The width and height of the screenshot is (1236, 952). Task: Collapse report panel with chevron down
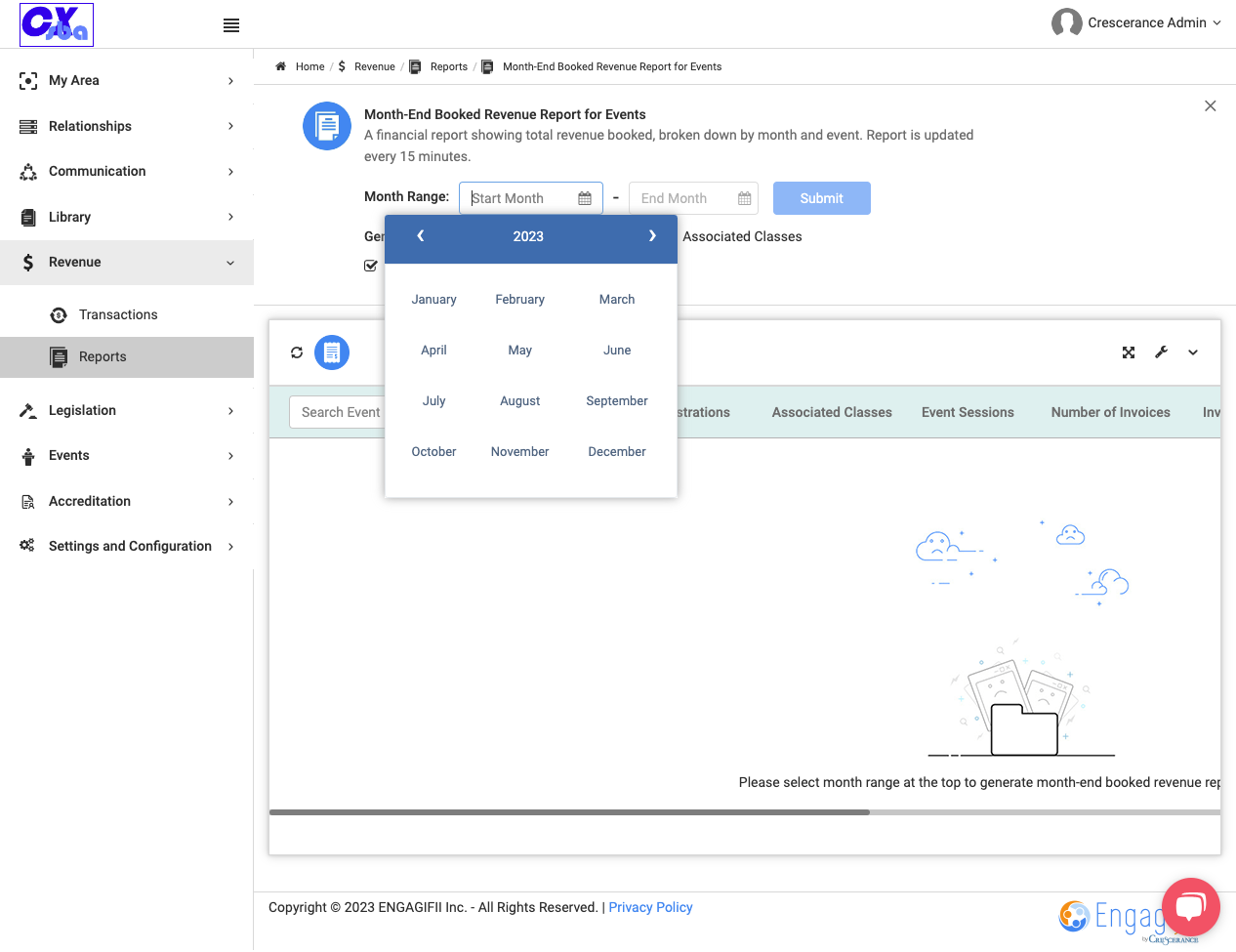point(1193,352)
